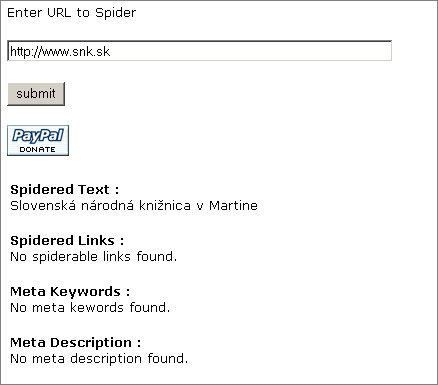Click the word 'Martine' in spidered text
438x385 pixels.
(x=233, y=205)
